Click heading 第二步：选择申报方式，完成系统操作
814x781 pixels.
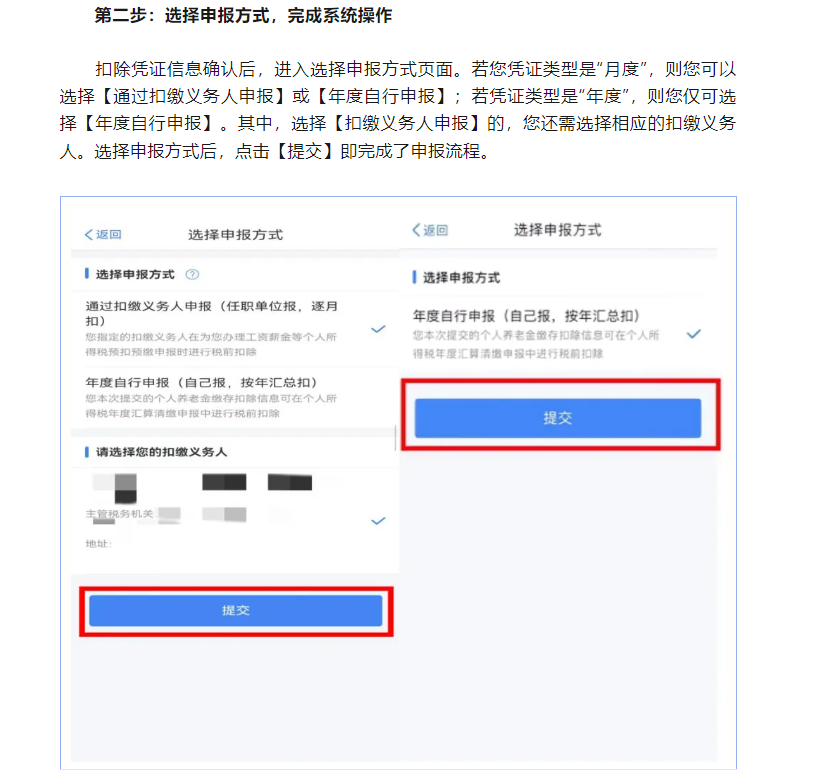tap(243, 16)
